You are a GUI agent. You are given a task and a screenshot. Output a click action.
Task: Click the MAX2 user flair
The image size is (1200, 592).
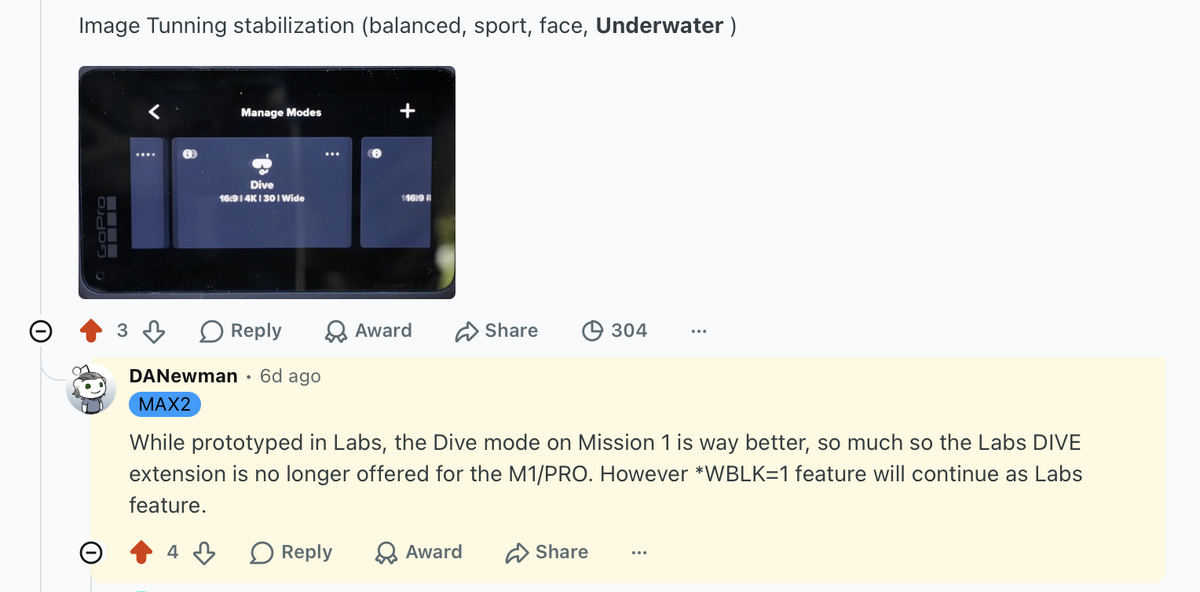(x=165, y=404)
